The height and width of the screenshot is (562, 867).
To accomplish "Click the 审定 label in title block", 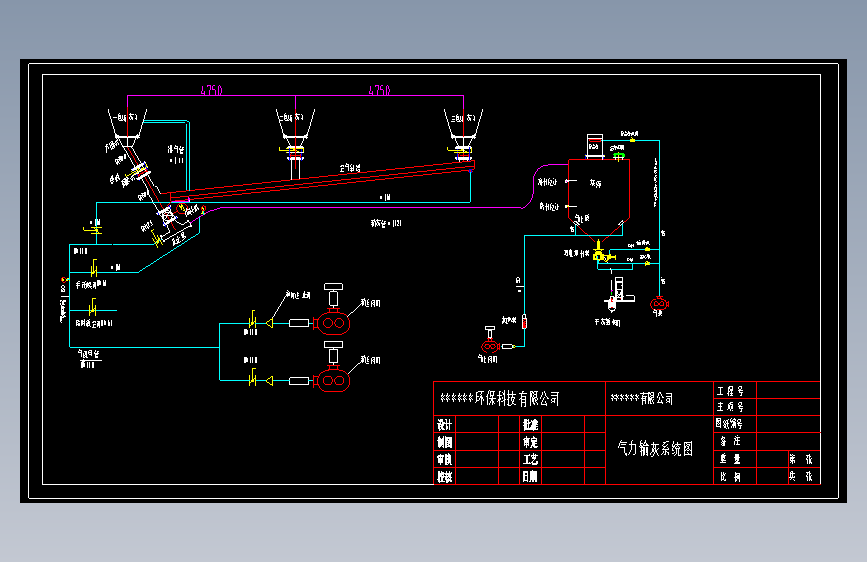I will (x=530, y=442).
